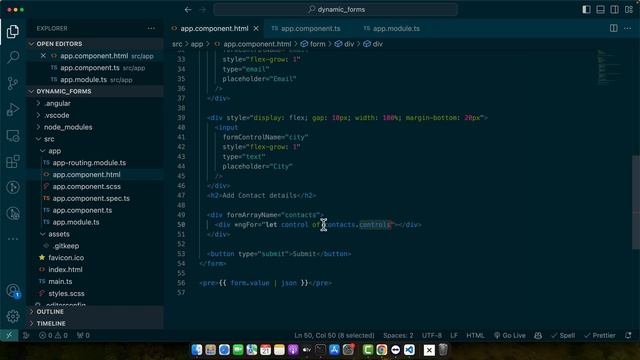Switch to app.component.html tab
Image resolution: width=640 pixels, height=360 pixels.
coord(214,28)
